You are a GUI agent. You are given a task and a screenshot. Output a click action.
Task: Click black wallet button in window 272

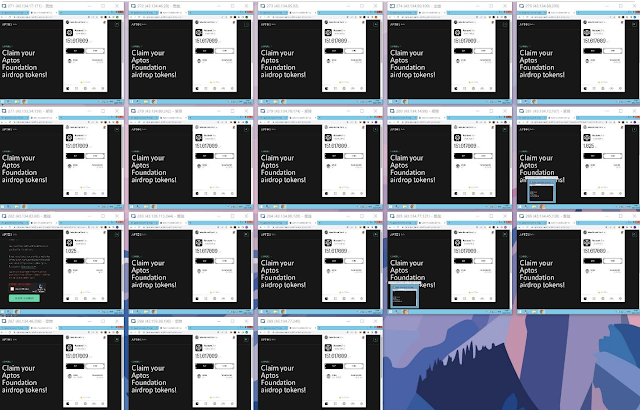tap(204, 51)
